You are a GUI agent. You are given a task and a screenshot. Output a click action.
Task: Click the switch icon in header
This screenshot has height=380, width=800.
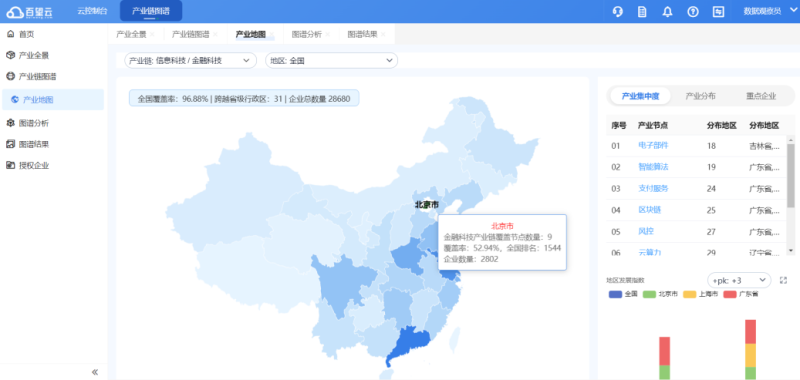pos(718,12)
